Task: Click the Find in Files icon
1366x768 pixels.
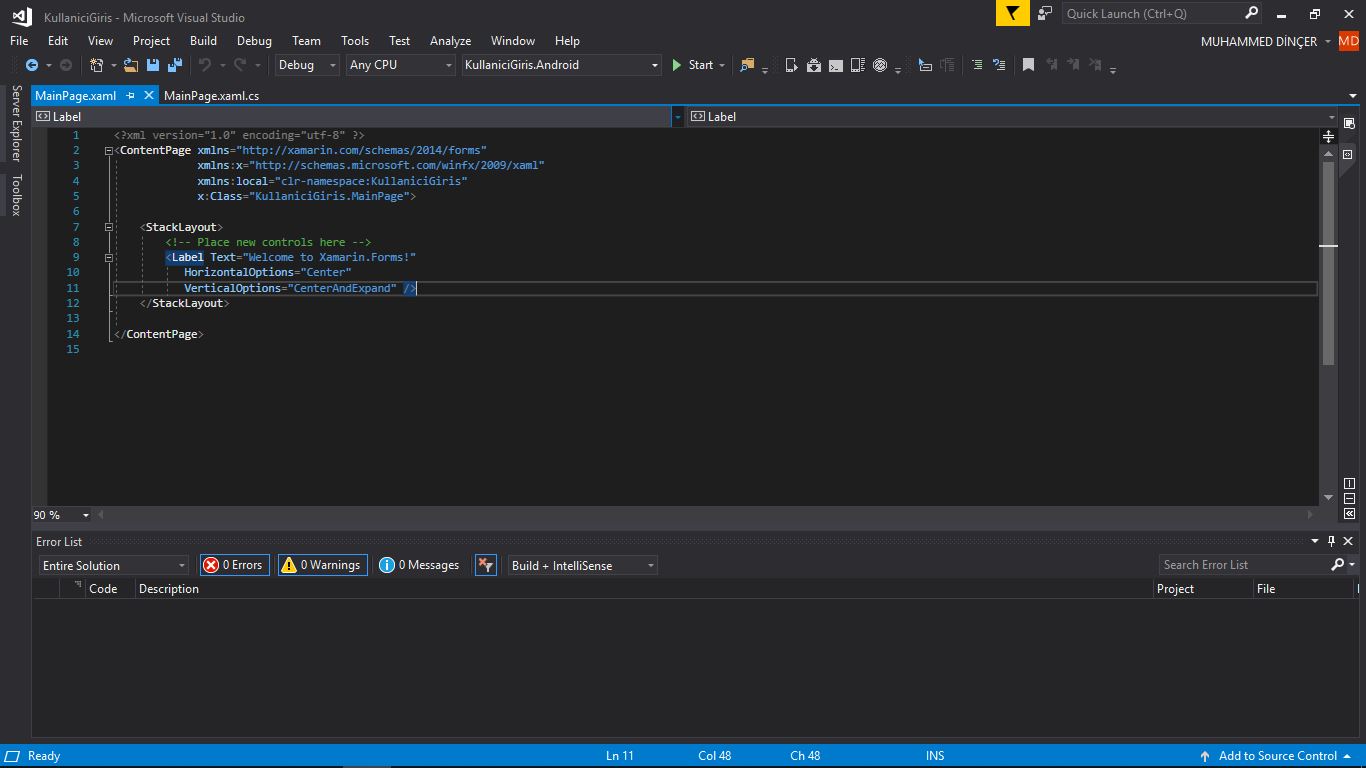Action: pos(747,65)
